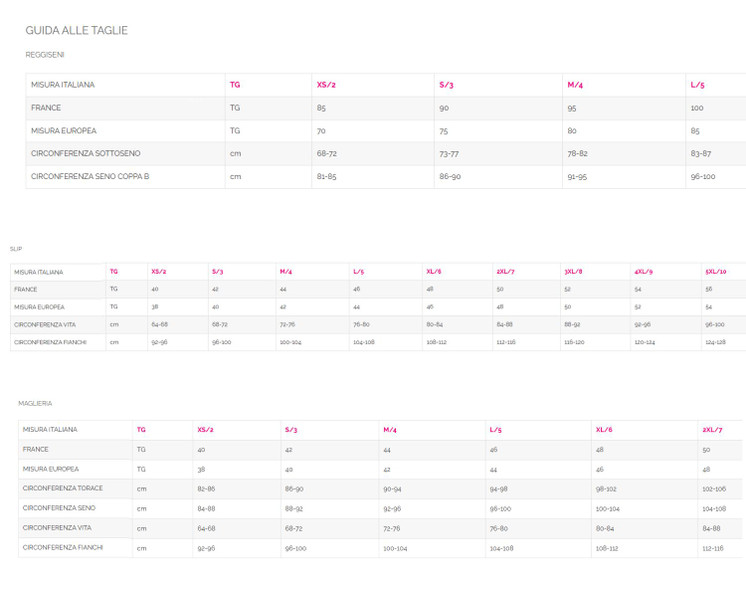Select 'CIRCONFERENZA VITA' row label in Slip table

pos(45,324)
